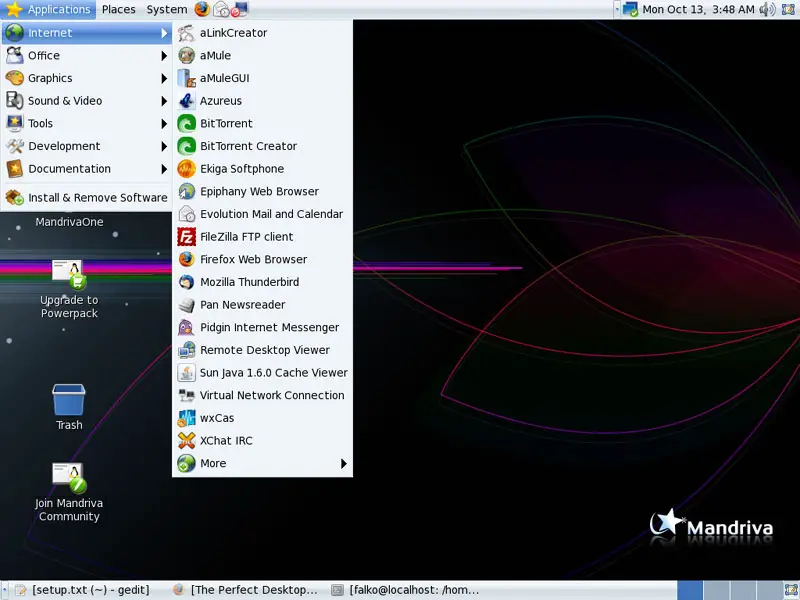Open the Places menu
Screen dimensions: 800x600
tap(118, 9)
